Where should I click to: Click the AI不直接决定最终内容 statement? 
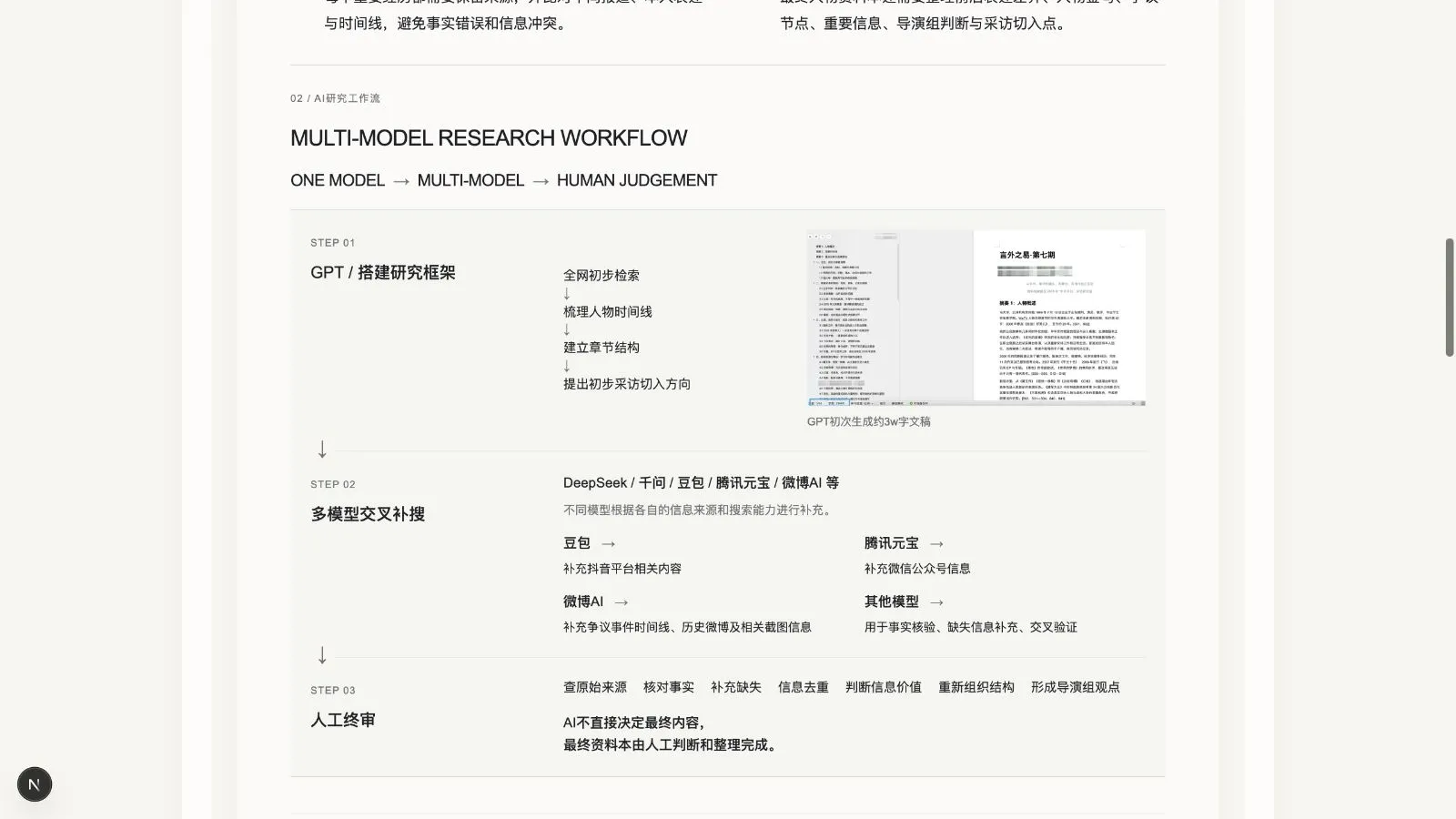point(635,723)
